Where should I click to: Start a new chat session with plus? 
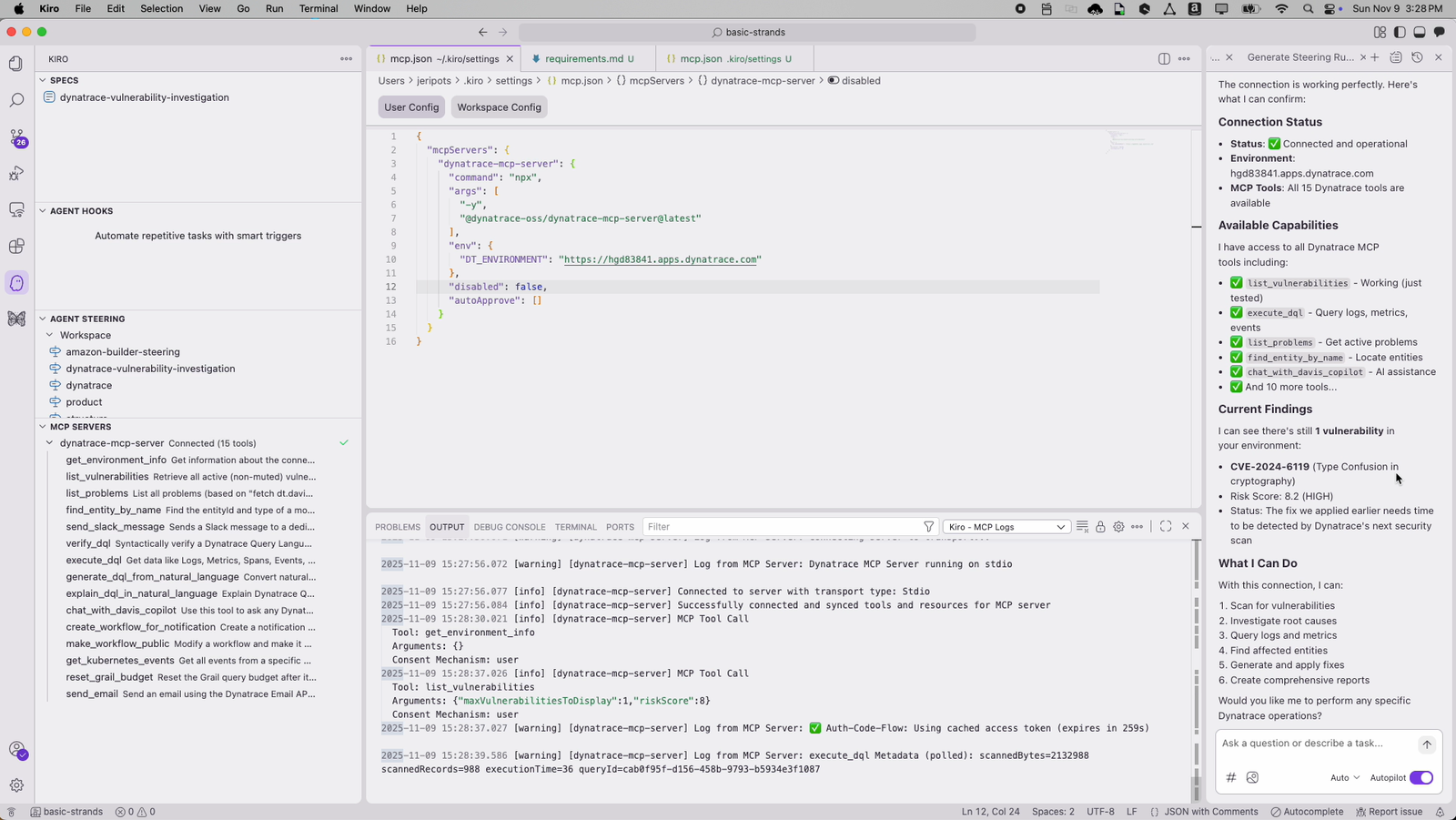click(x=1374, y=57)
